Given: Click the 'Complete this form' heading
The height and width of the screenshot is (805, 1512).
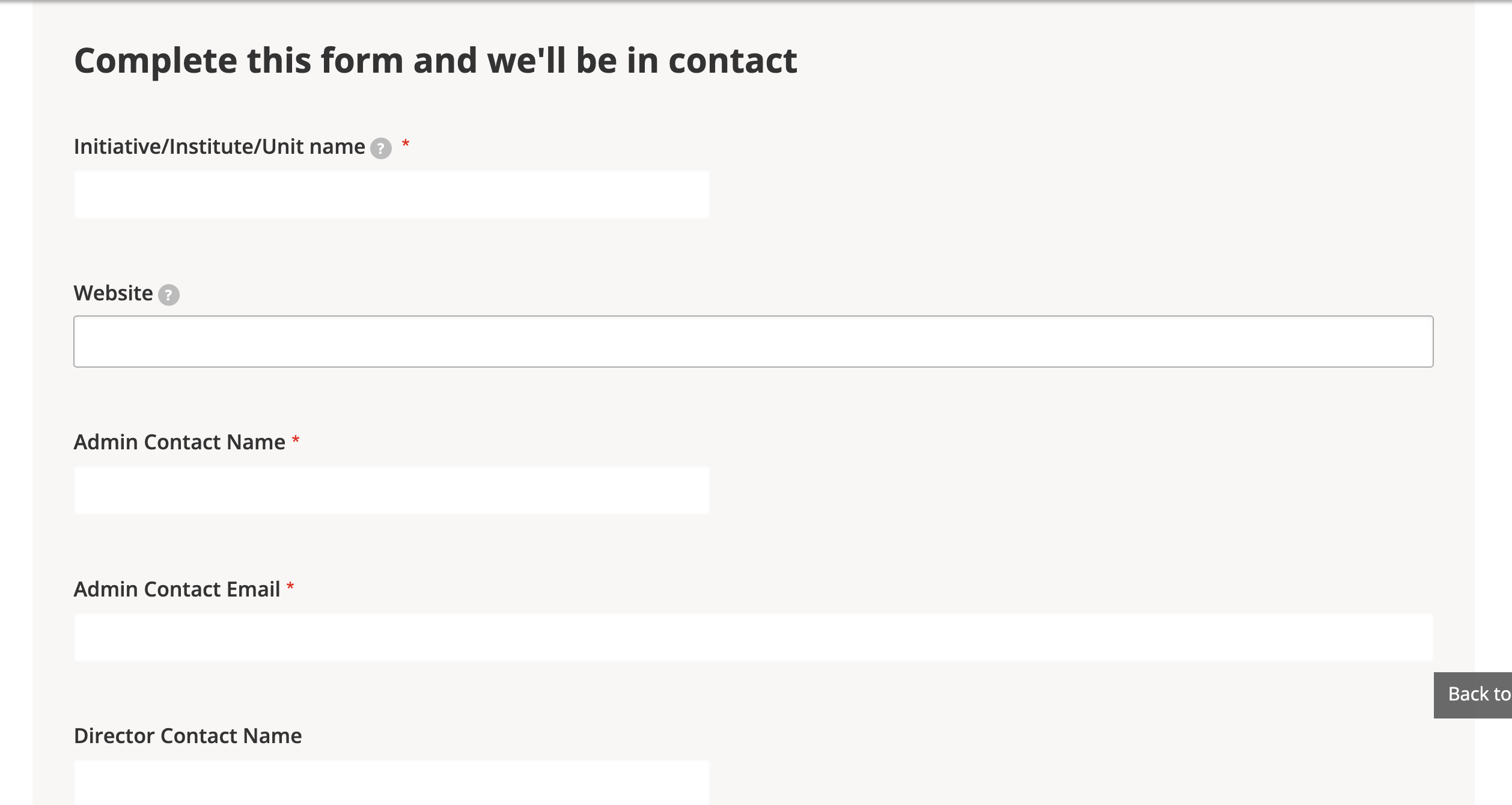Looking at the screenshot, I should (x=435, y=61).
